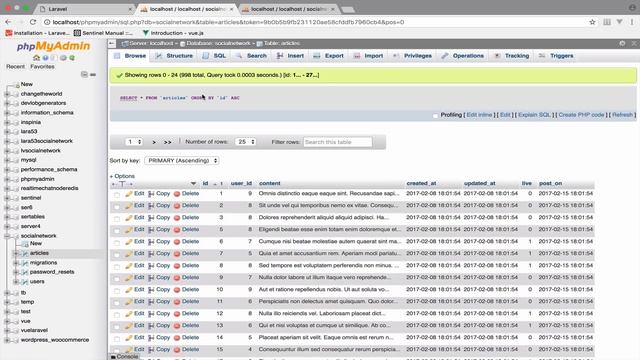Switch to the Structure tab
The width and height of the screenshot is (640, 360).
pos(174,56)
